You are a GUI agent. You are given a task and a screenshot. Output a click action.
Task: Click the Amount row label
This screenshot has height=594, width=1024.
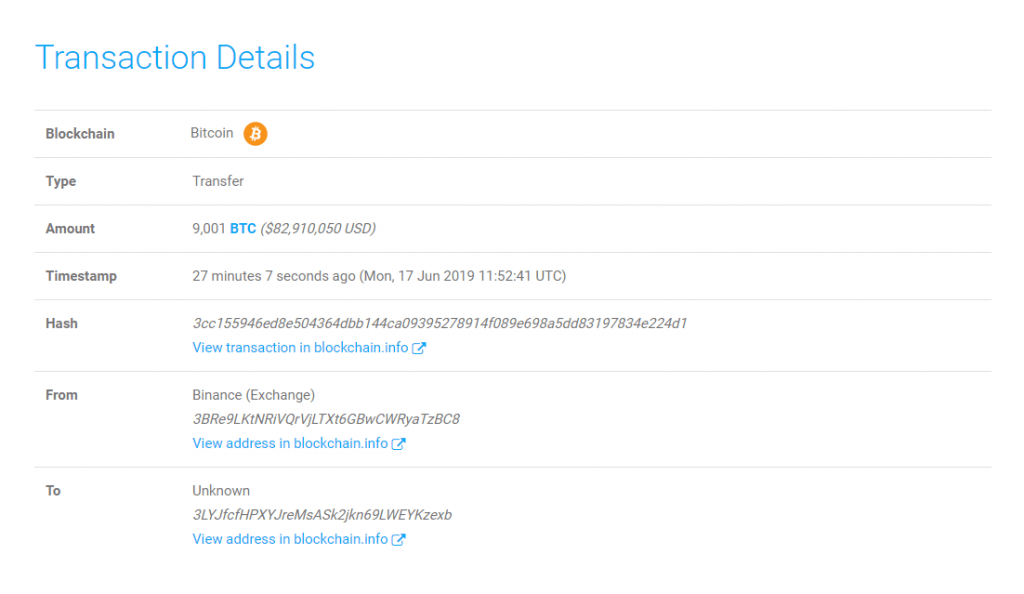(x=70, y=228)
